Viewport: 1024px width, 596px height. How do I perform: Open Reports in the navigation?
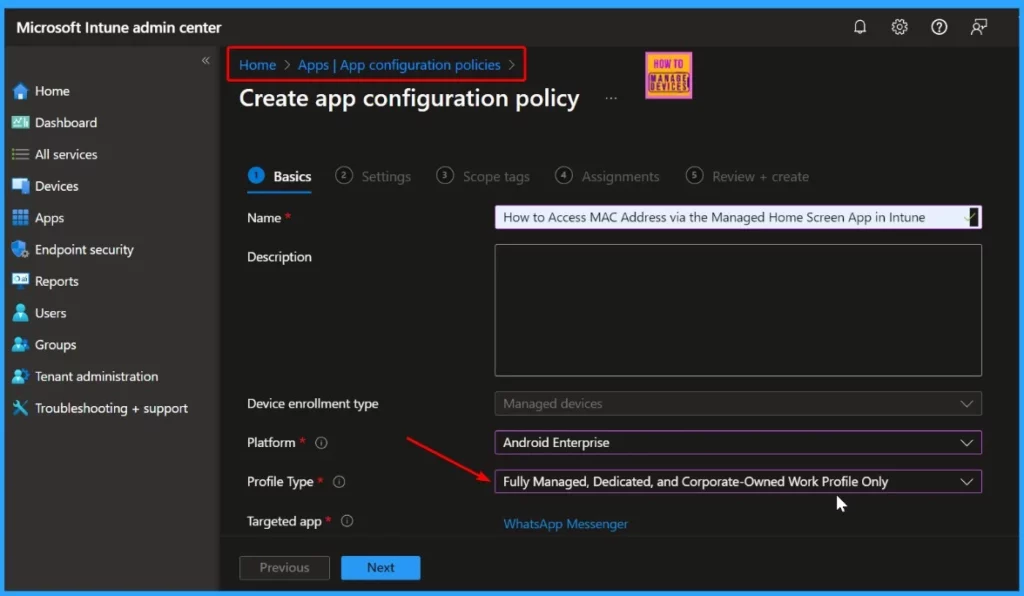[x=57, y=281]
